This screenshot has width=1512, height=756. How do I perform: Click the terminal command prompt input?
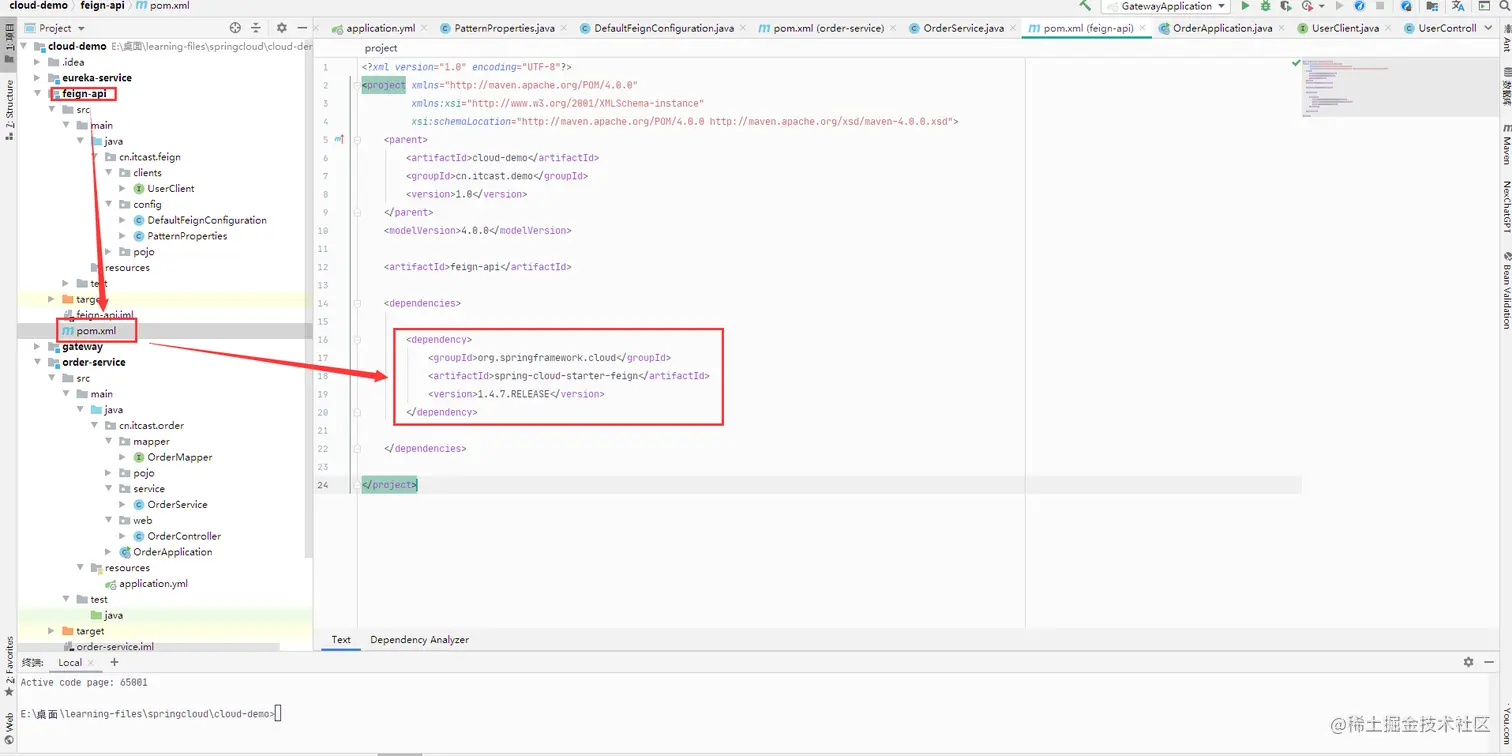coord(278,714)
